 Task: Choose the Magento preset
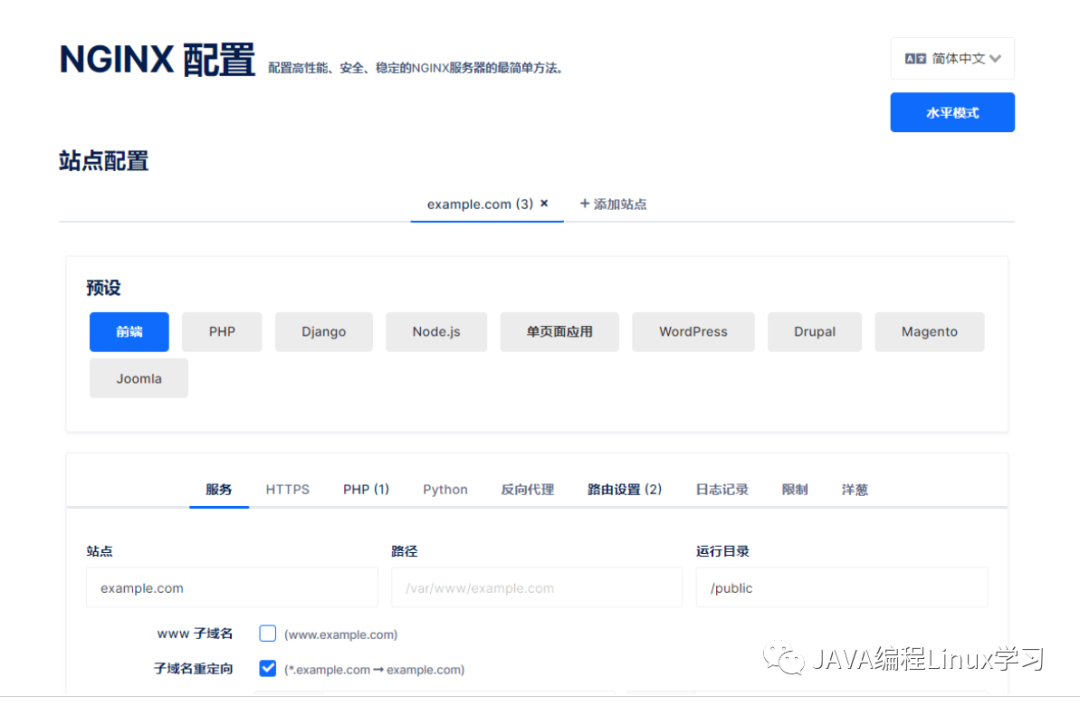point(929,331)
